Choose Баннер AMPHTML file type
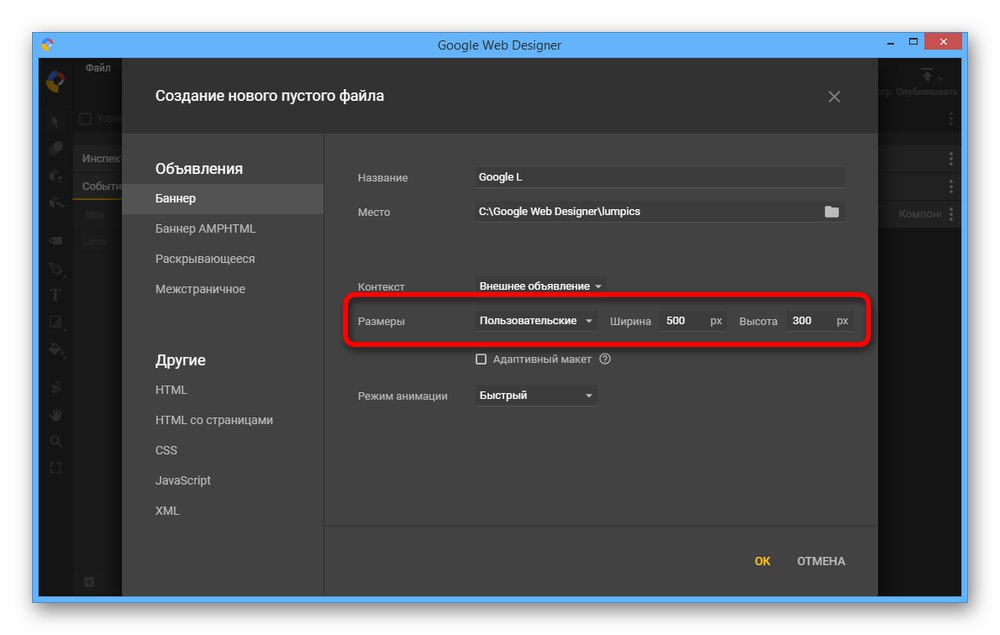 click(205, 229)
